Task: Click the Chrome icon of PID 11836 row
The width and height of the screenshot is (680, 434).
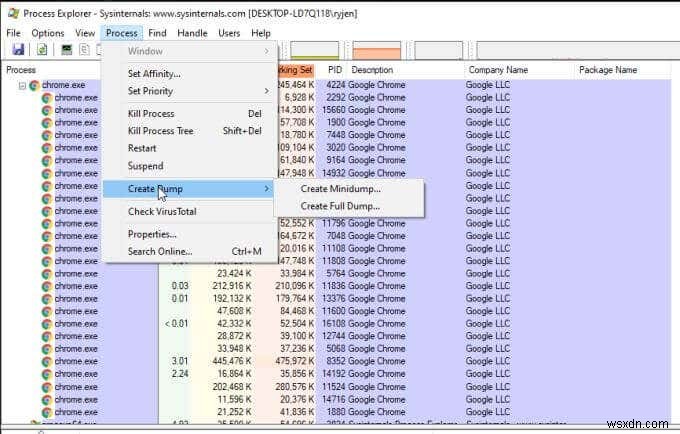Action: pos(47,287)
